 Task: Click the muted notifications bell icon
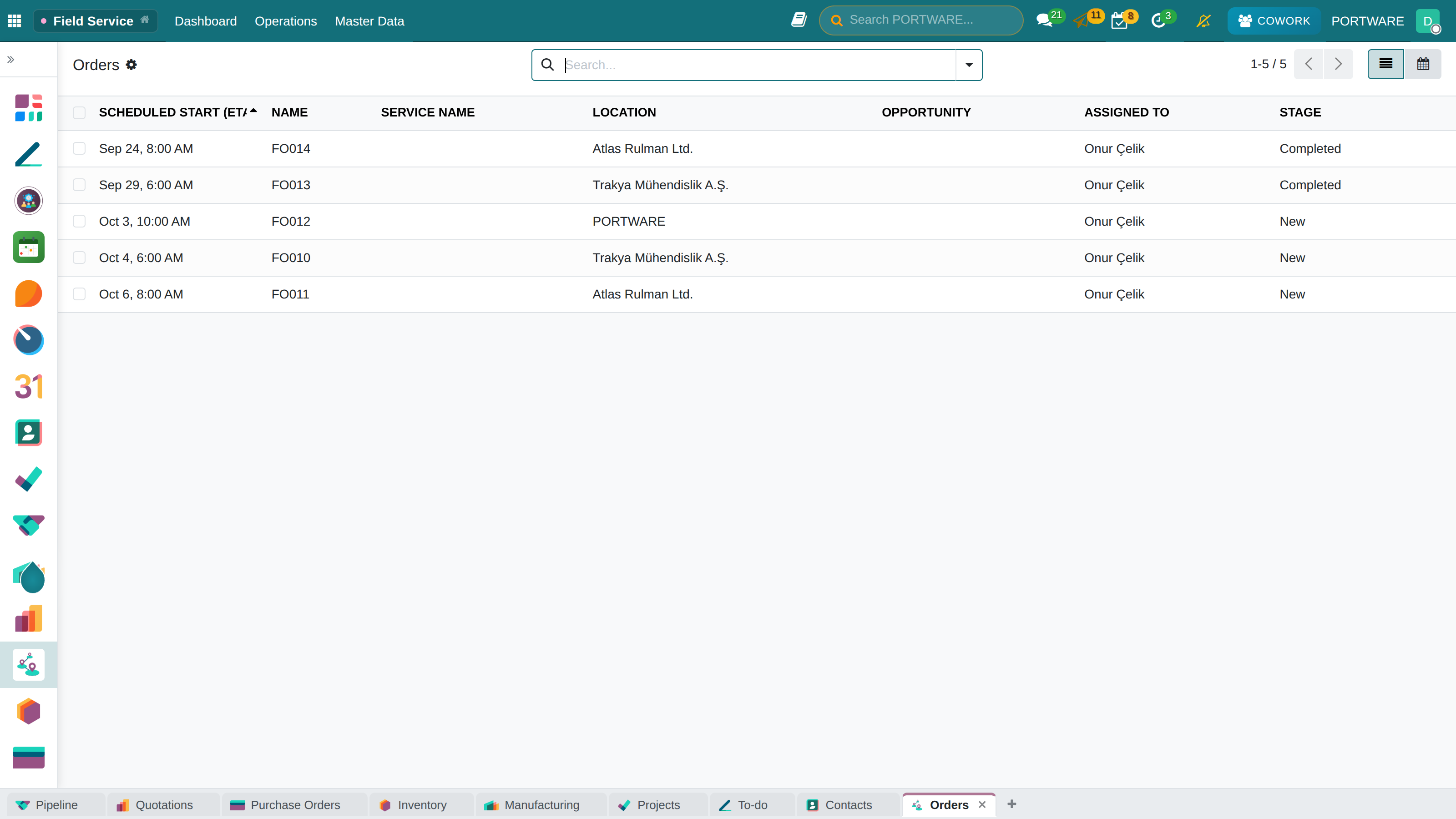(x=1203, y=21)
